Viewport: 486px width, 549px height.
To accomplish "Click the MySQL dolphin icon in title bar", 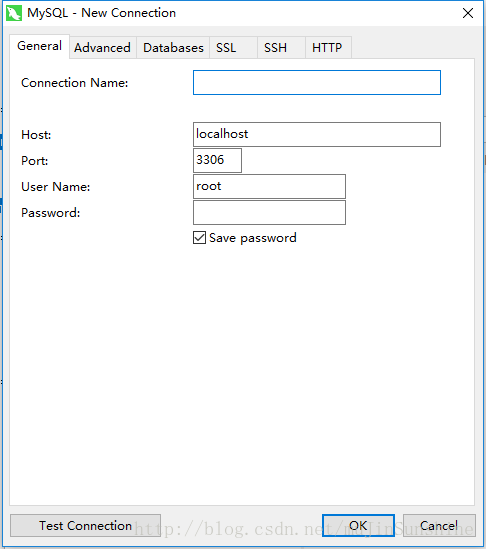I will tap(14, 13).
